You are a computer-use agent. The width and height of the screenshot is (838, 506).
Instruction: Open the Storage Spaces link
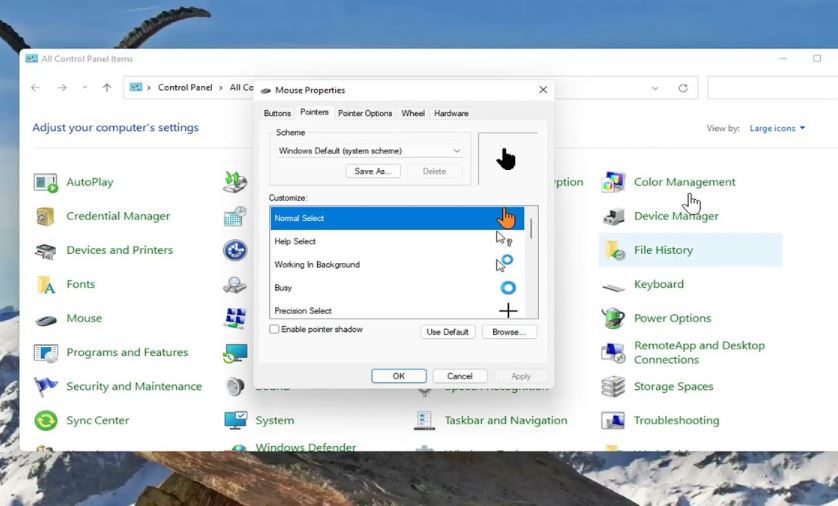(673, 386)
